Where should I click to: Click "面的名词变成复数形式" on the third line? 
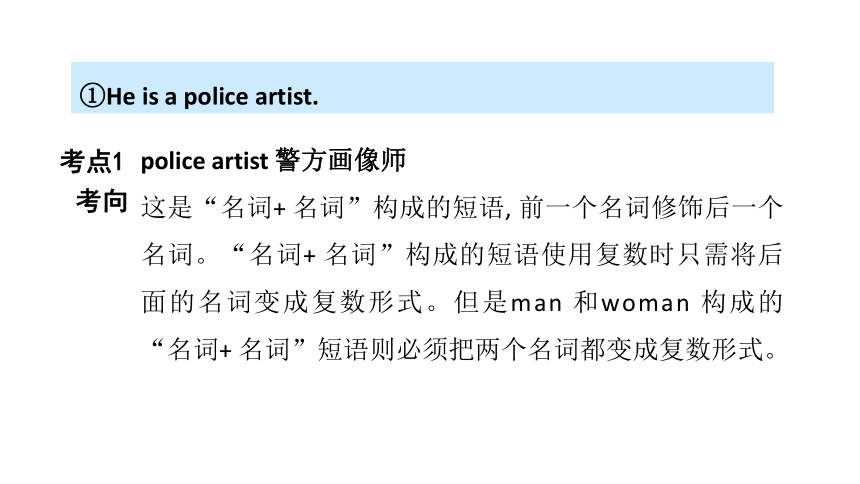(282, 302)
